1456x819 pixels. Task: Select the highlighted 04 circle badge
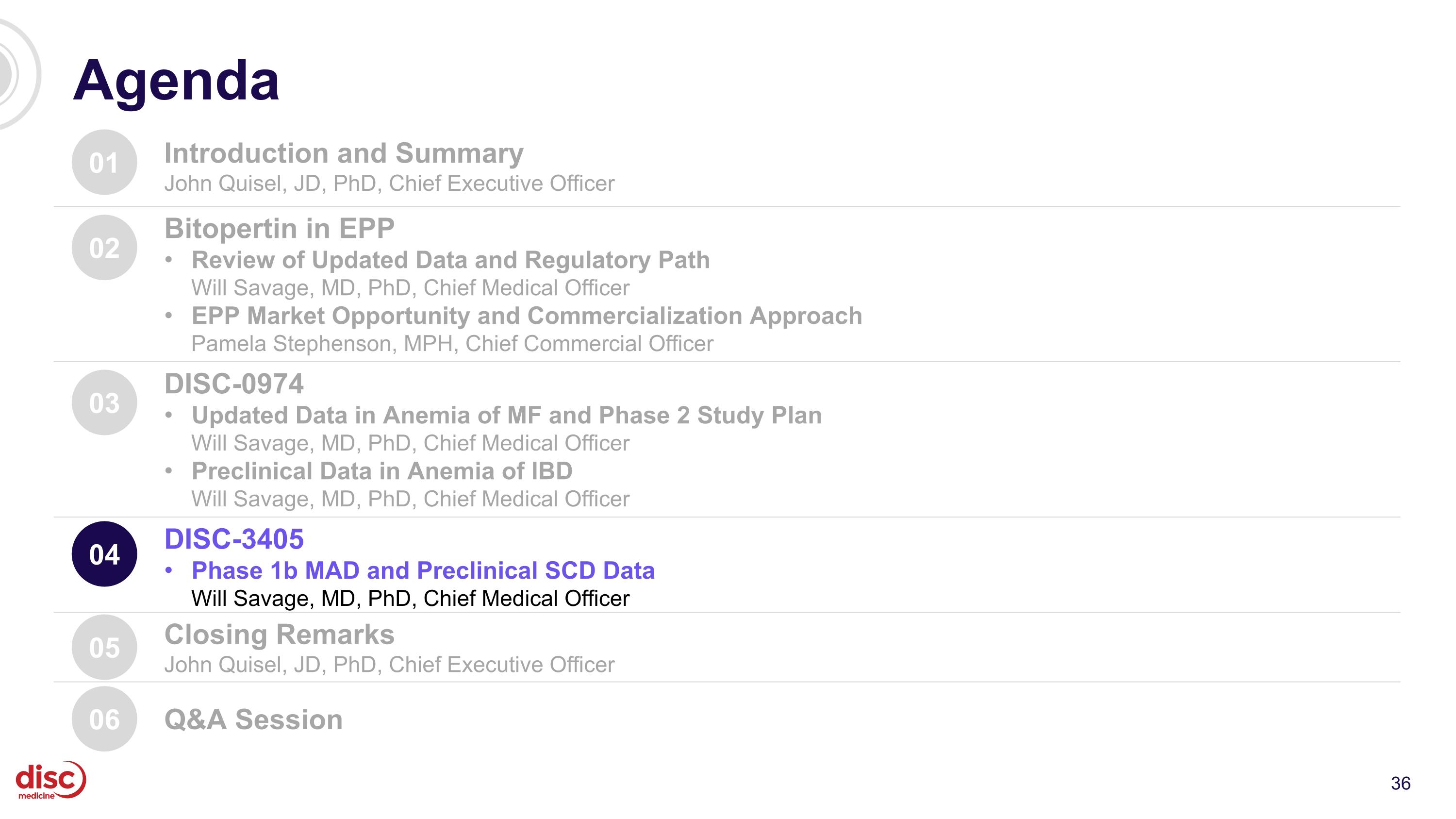pyautogui.click(x=104, y=554)
